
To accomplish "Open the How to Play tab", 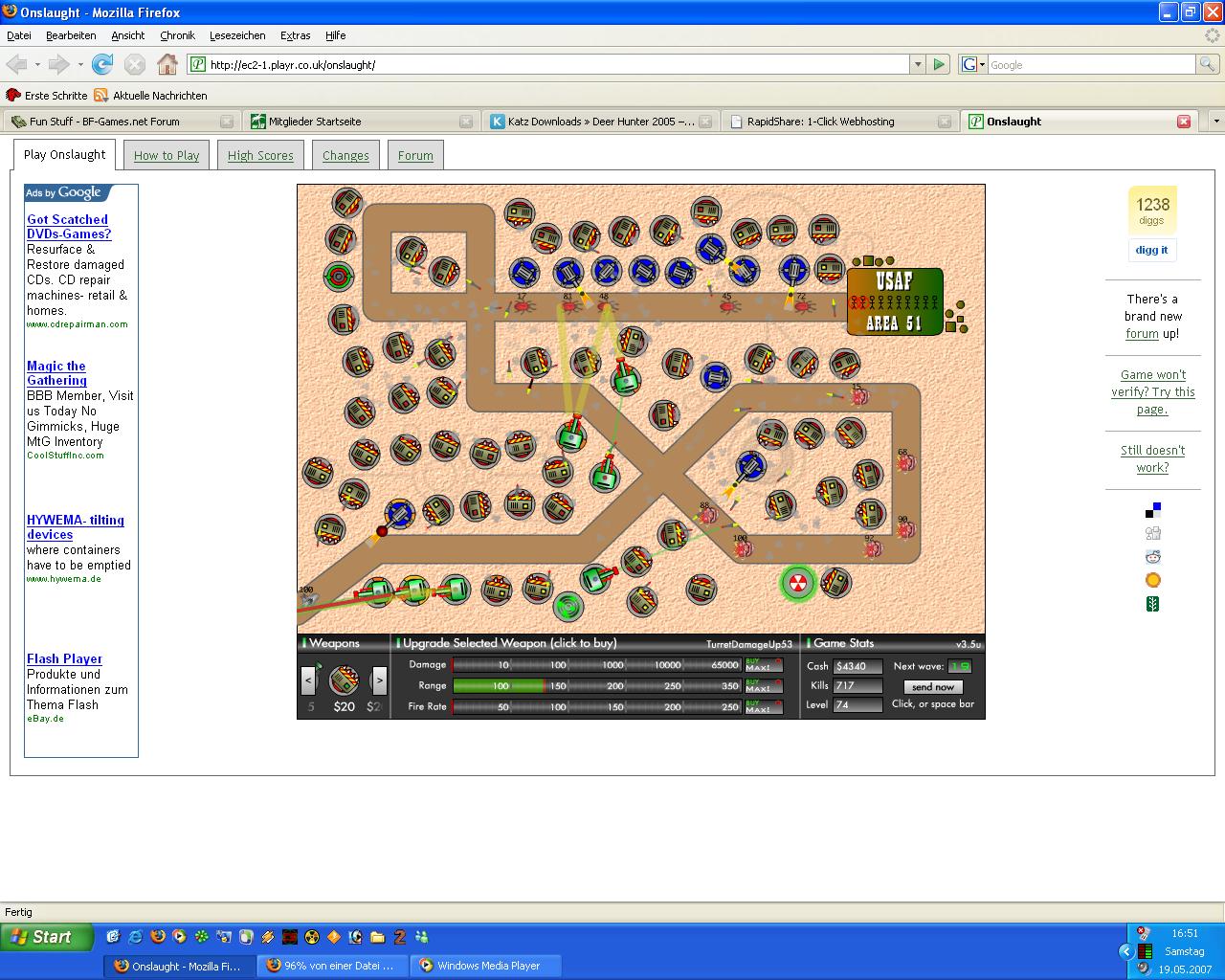I will [167, 155].
